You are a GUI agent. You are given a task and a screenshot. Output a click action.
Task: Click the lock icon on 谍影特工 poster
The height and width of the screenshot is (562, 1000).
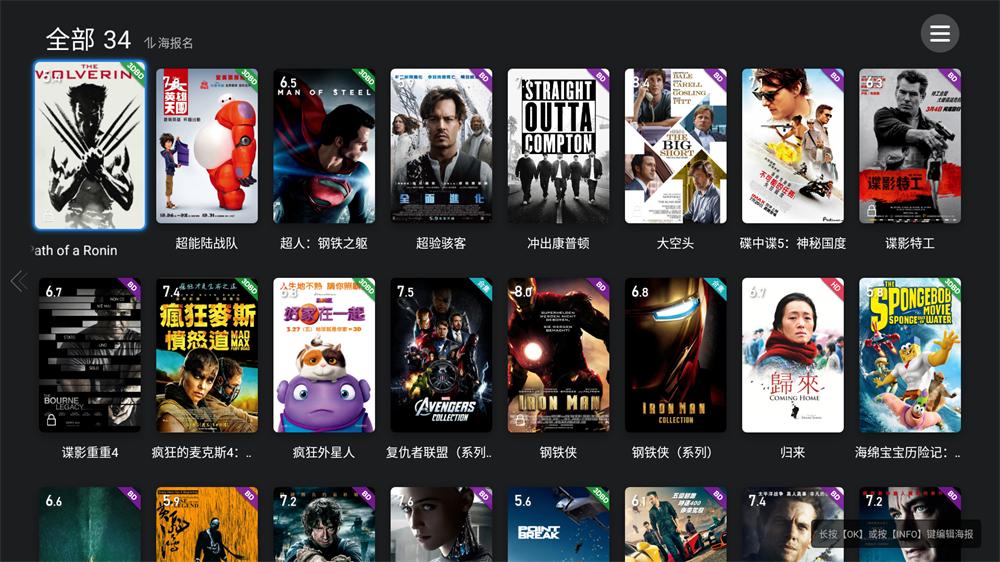click(871, 210)
